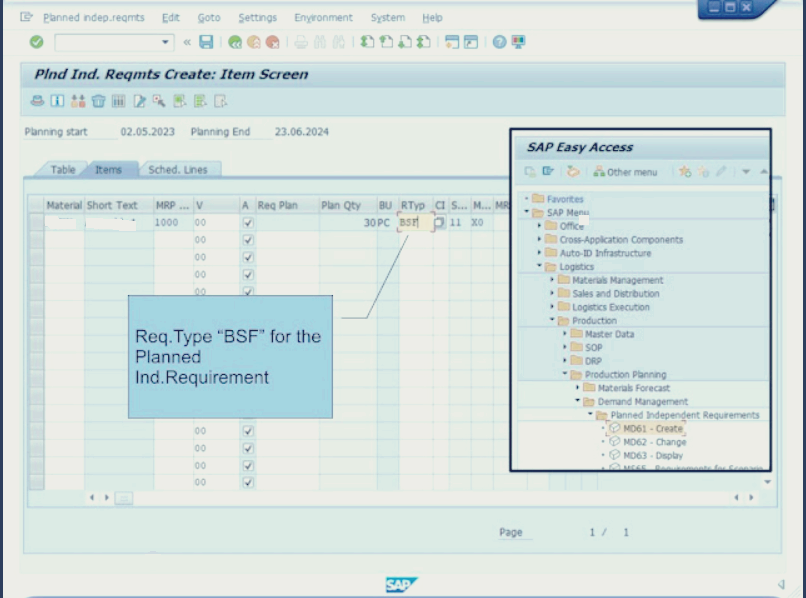
Task: Click the down arrow icon in Easy Access toolbar
Action: [746, 172]
